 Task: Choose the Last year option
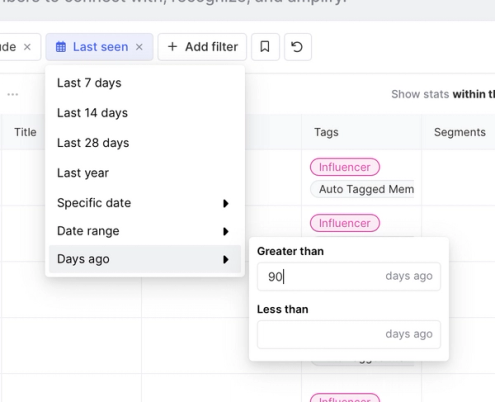(x=145, y=173)
